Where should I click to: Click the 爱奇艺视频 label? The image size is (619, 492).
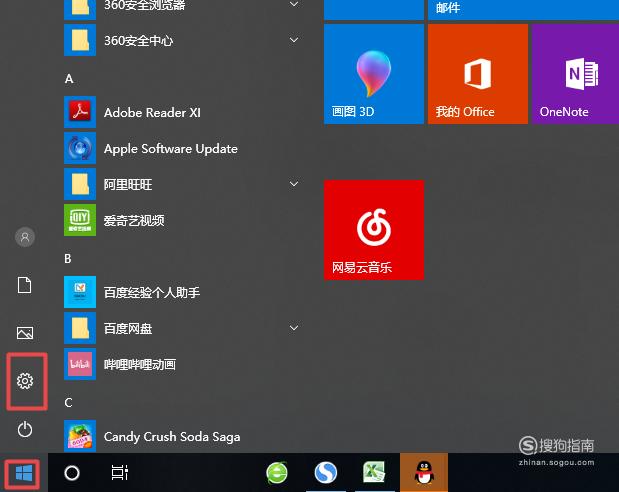[134, 220]
